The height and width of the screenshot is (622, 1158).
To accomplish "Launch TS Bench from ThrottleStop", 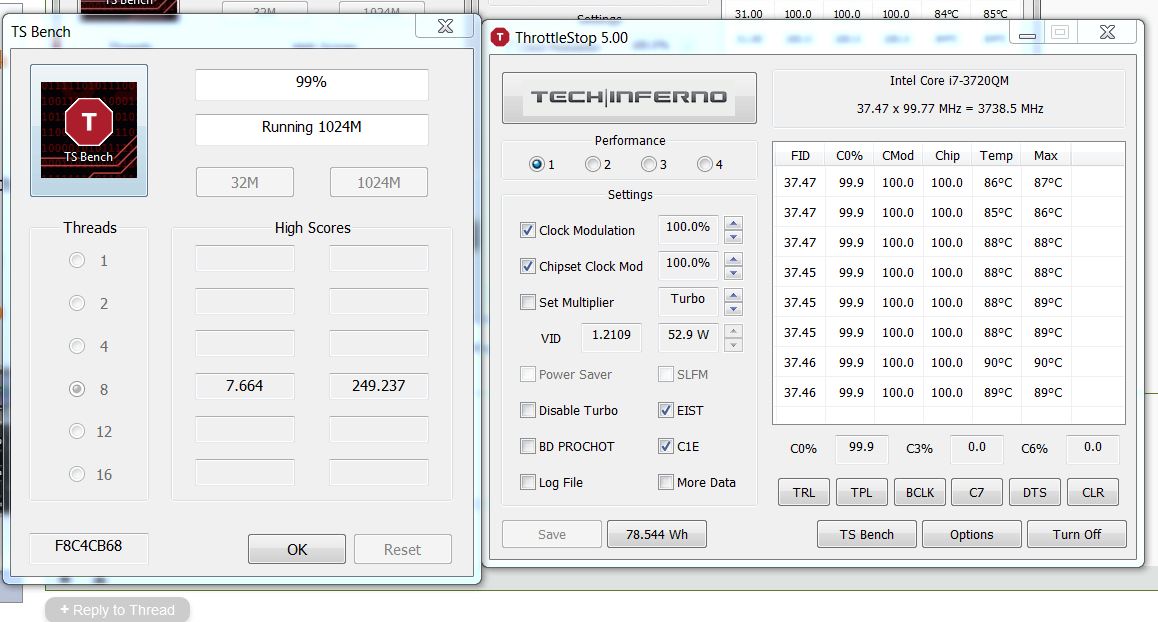I will 866,534.
